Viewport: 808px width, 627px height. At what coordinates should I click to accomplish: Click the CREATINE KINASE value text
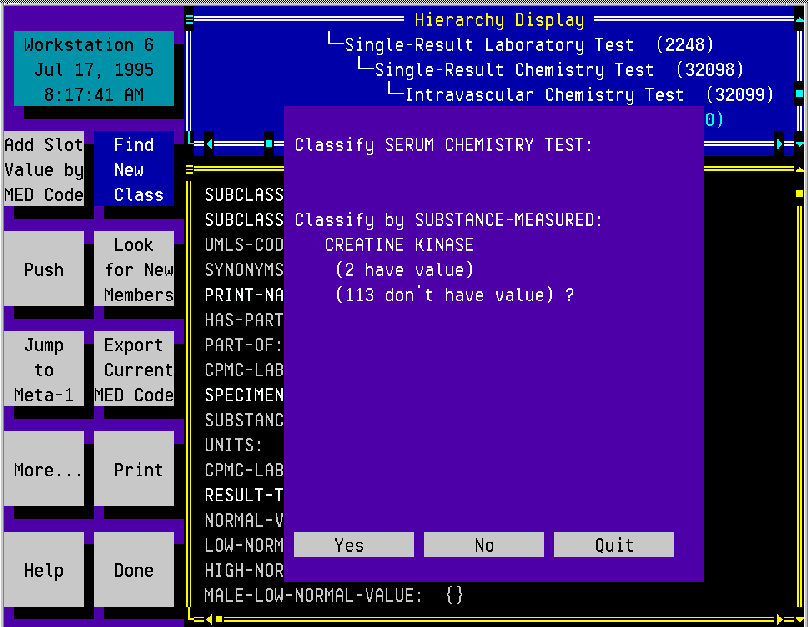(399, 245)
